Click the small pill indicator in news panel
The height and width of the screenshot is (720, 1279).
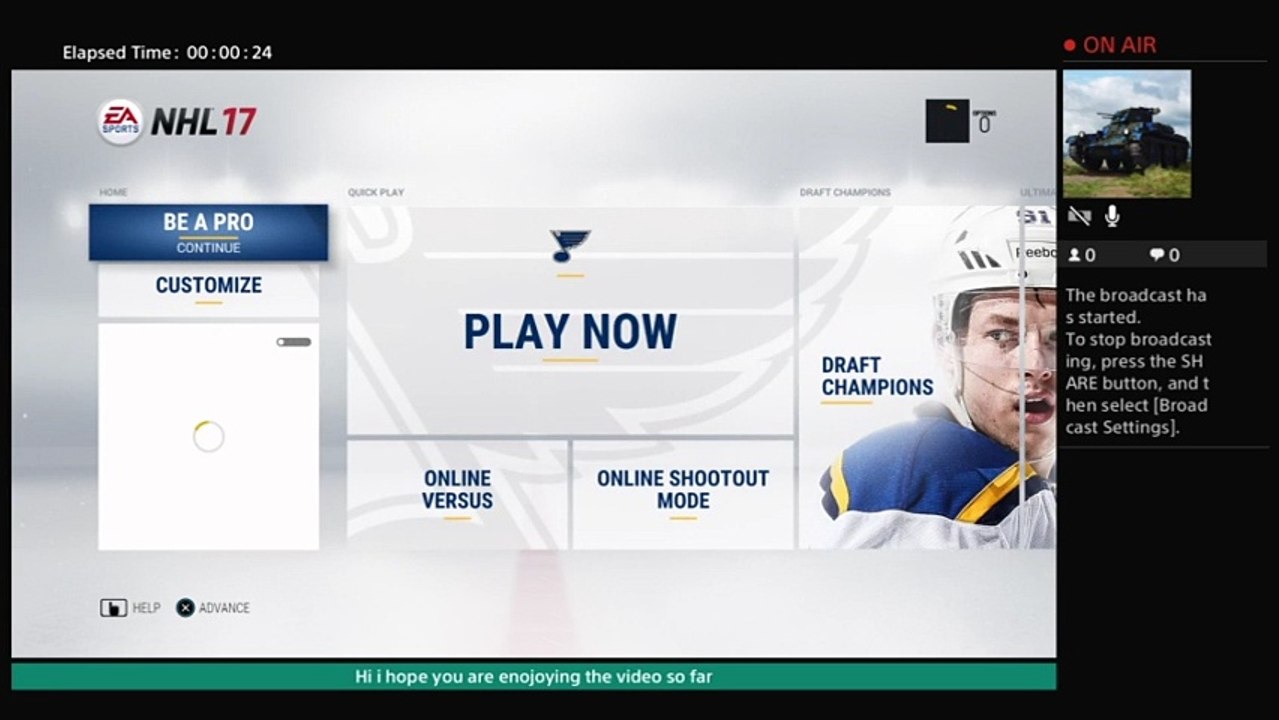(294, 342)
